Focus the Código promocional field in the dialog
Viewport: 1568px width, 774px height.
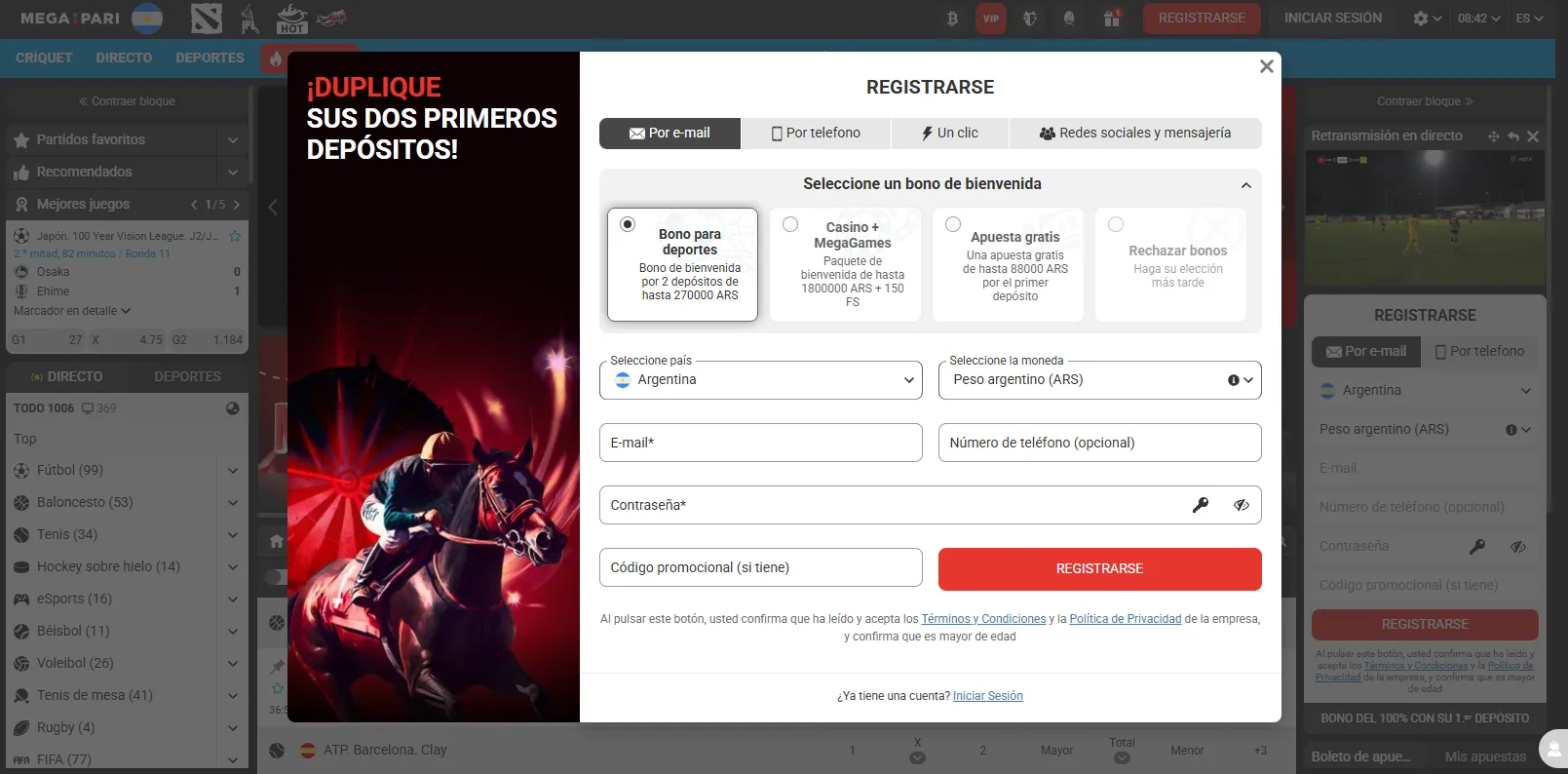761,567
